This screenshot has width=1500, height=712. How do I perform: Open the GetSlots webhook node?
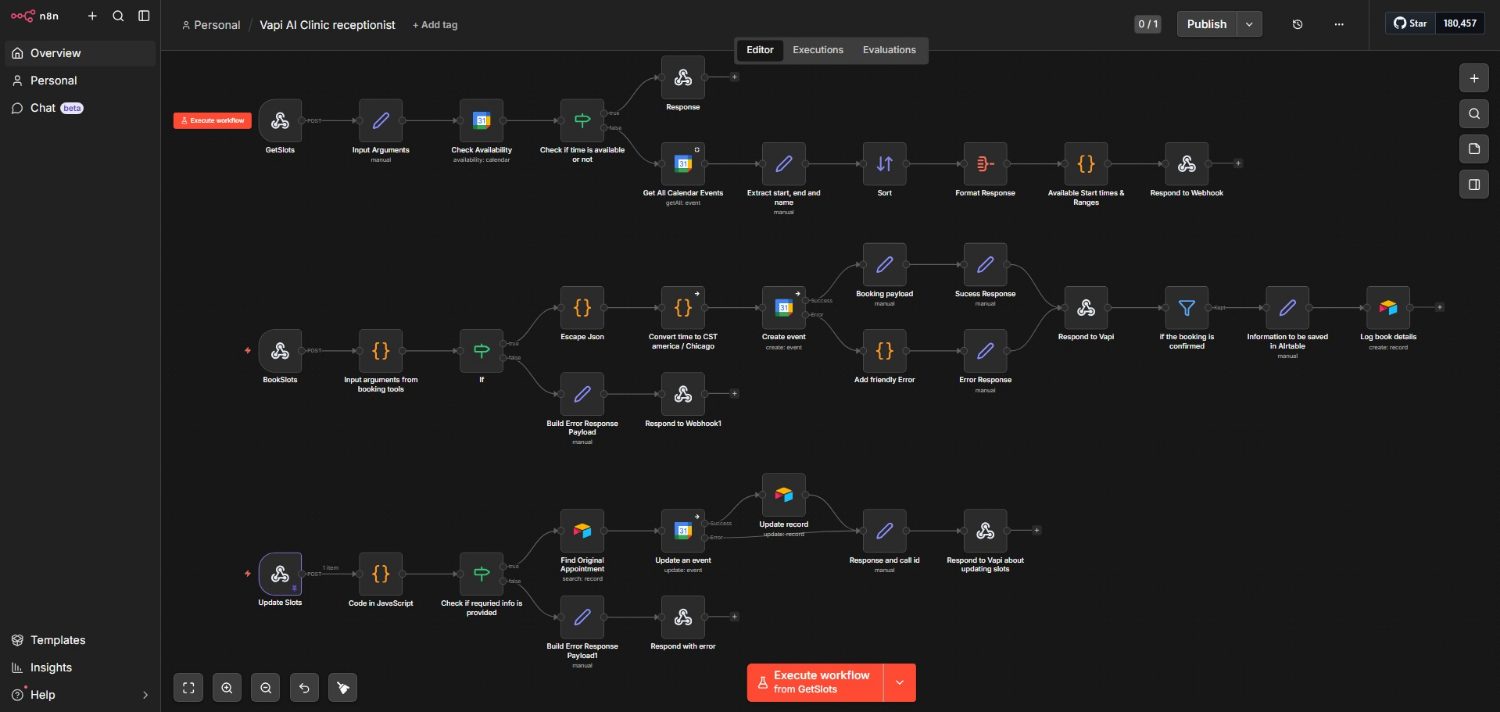click(x=280, y=121)
